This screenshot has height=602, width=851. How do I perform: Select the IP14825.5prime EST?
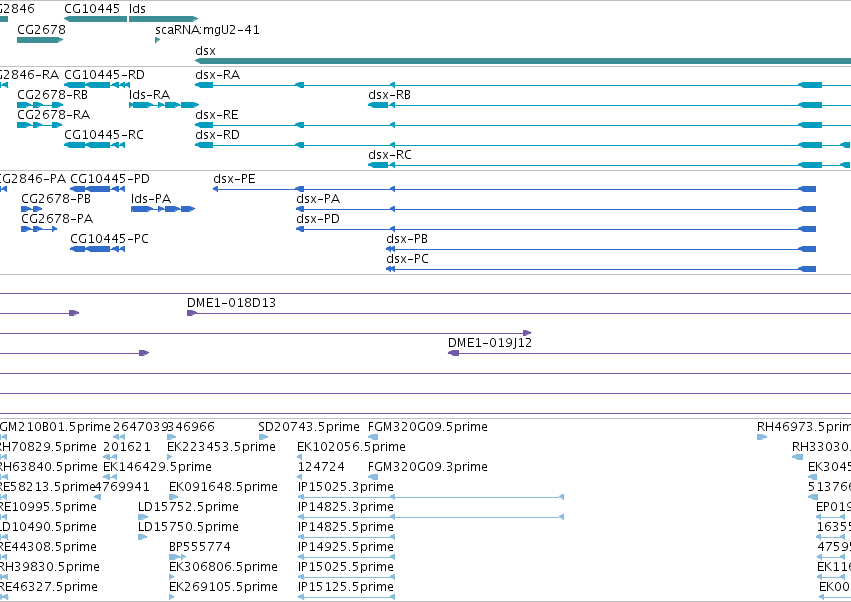click(x=346, y=537)
